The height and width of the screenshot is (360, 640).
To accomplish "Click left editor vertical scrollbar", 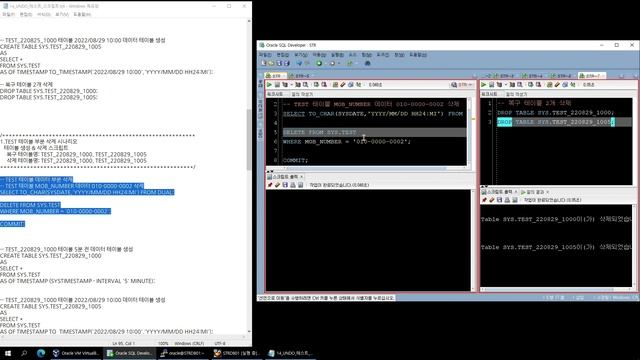I will coord(469,131).
